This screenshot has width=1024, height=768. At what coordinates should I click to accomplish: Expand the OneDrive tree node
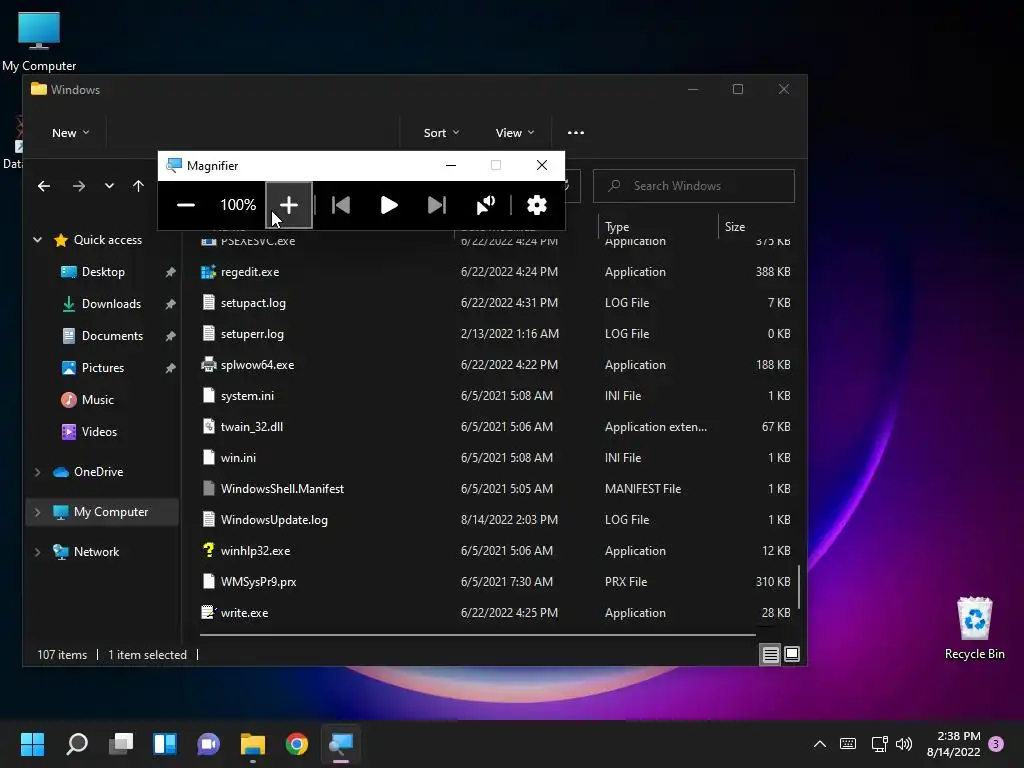point(37,472)
